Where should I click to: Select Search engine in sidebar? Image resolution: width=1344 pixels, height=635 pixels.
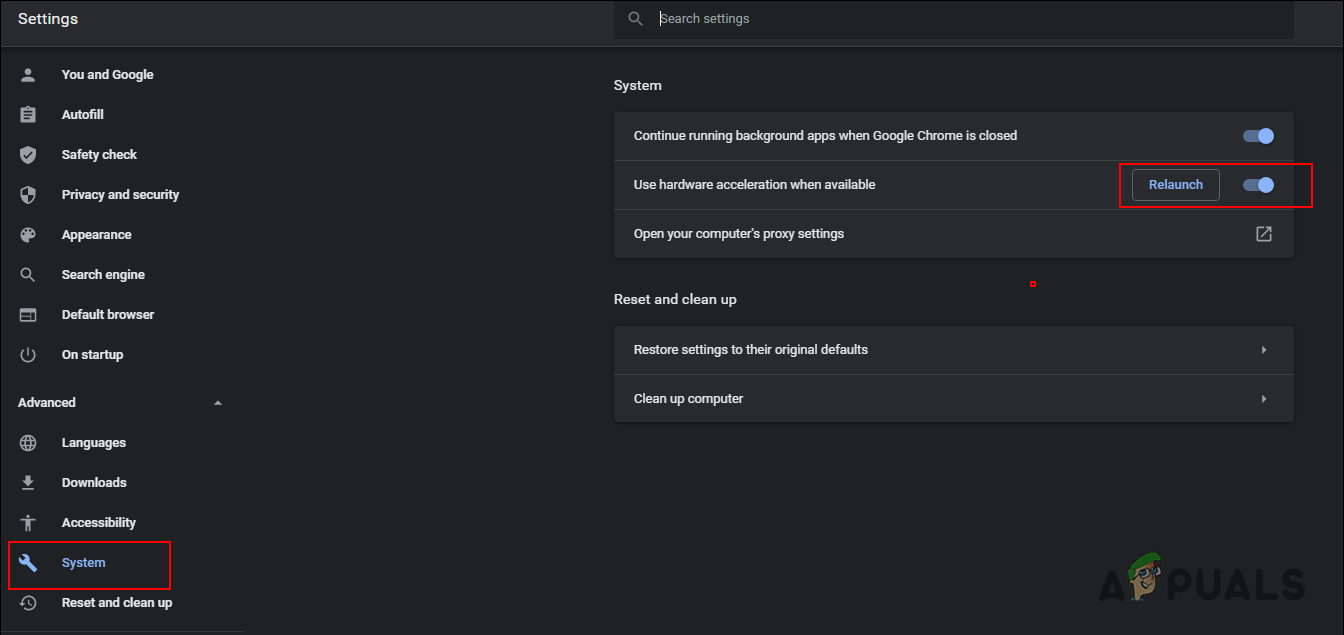[x=103, y=275]
